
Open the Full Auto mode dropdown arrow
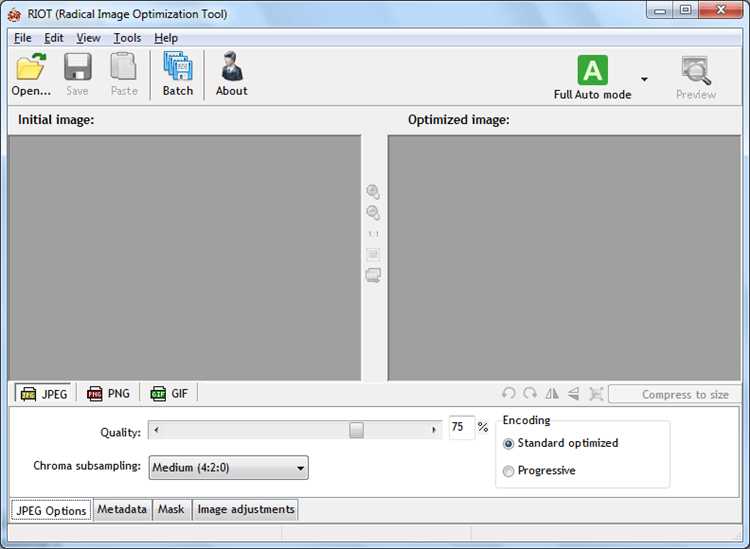(644, 80)
